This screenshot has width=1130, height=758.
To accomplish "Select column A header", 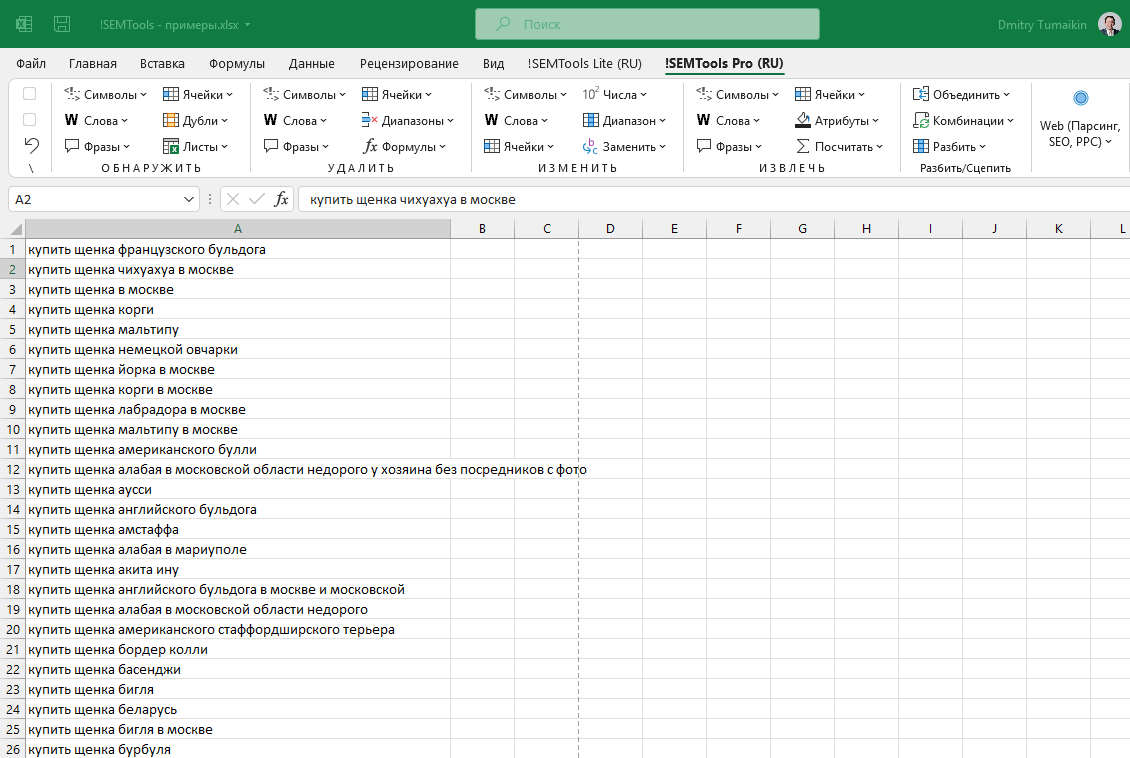I will (x=238, y=229).
